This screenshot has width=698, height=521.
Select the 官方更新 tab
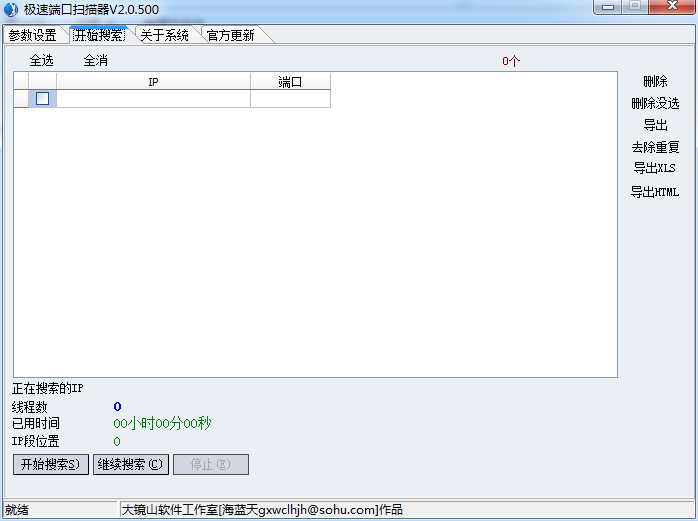[231, 35]
